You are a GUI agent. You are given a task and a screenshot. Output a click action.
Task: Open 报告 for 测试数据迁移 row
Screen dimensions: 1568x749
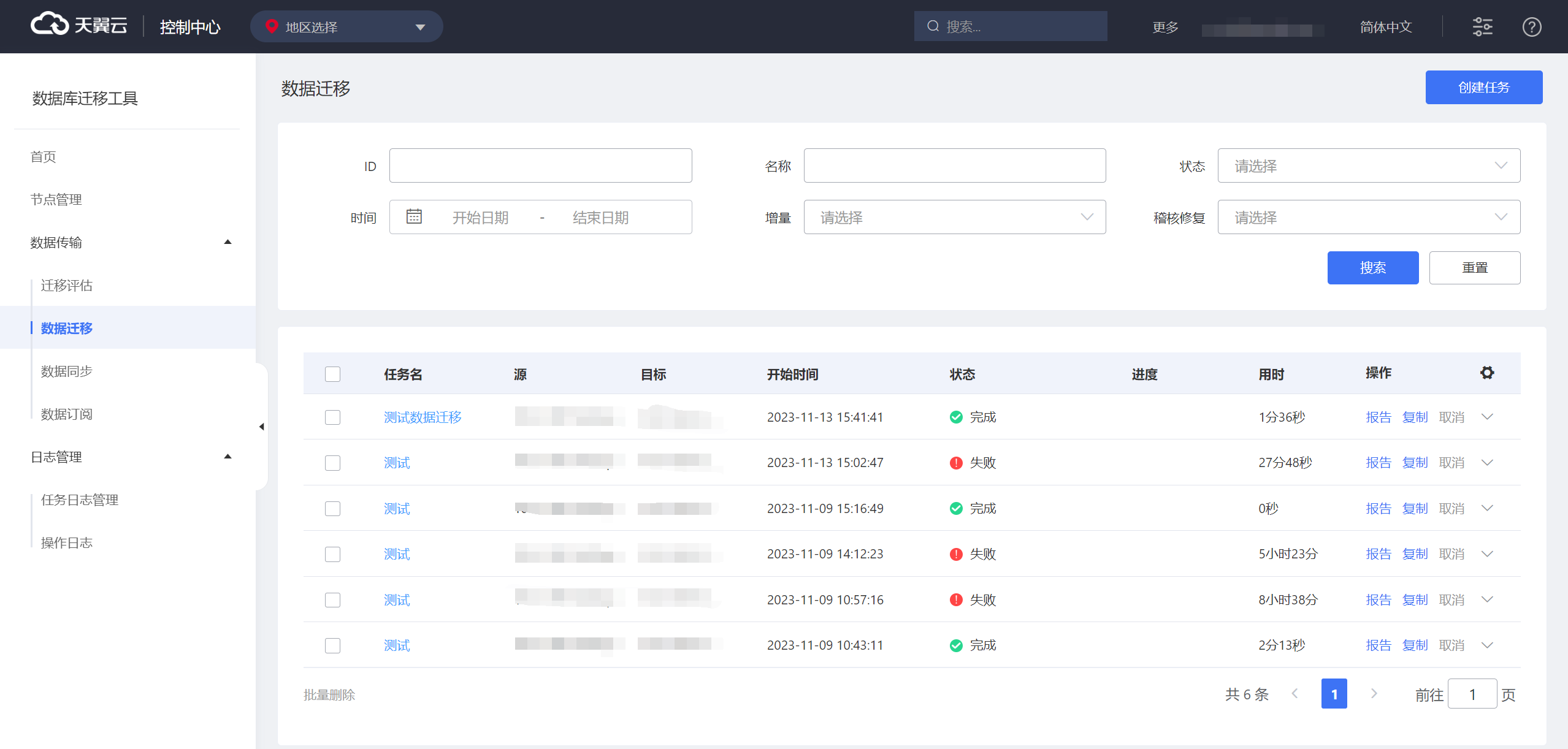[x=1378, y=417]
